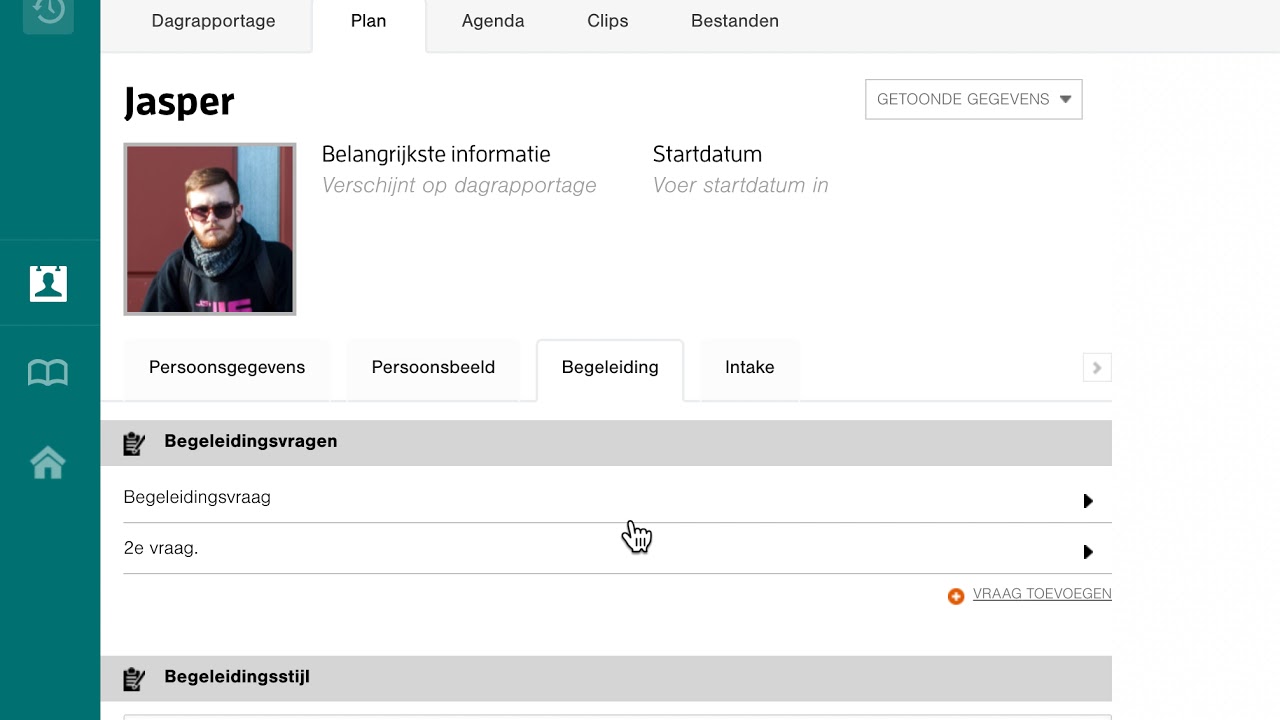Show more sub-tabs with right chevron

(1097, 368)
